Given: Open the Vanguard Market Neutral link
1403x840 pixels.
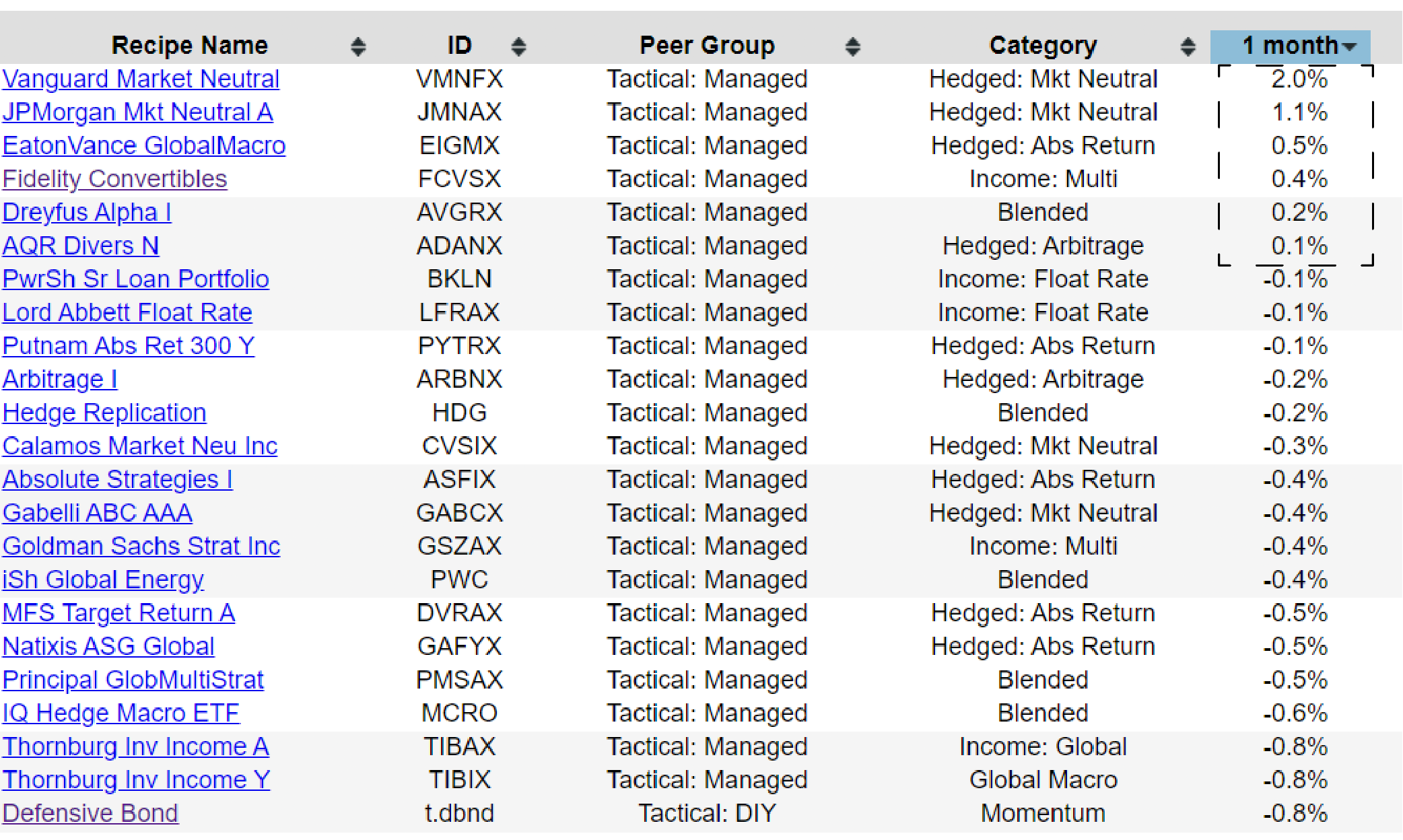Looking at the screenshot, I should pos(141,79).
